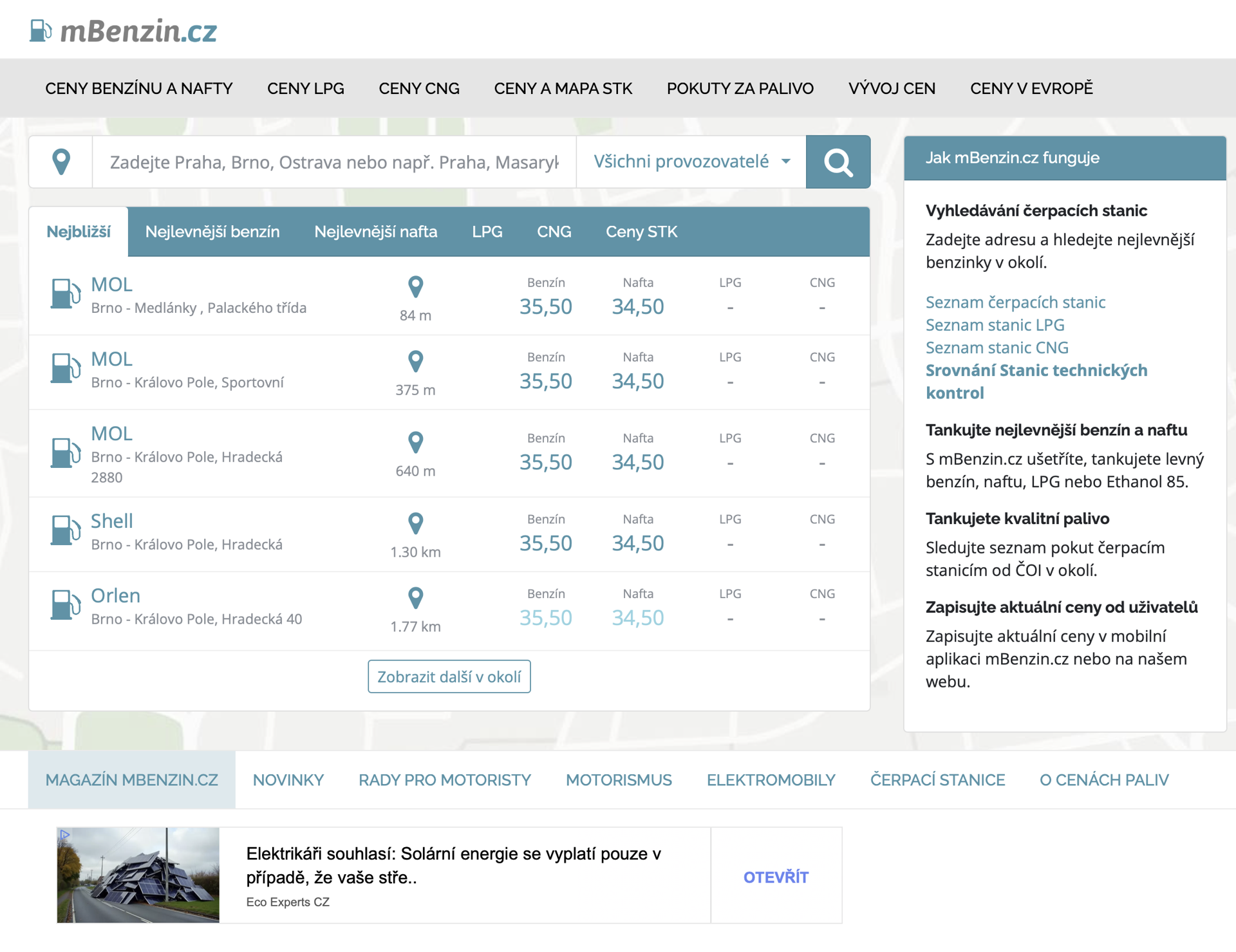The image size is (1236, 952).
Task: Open Motorismus magazine section
Action: (619, 780)
